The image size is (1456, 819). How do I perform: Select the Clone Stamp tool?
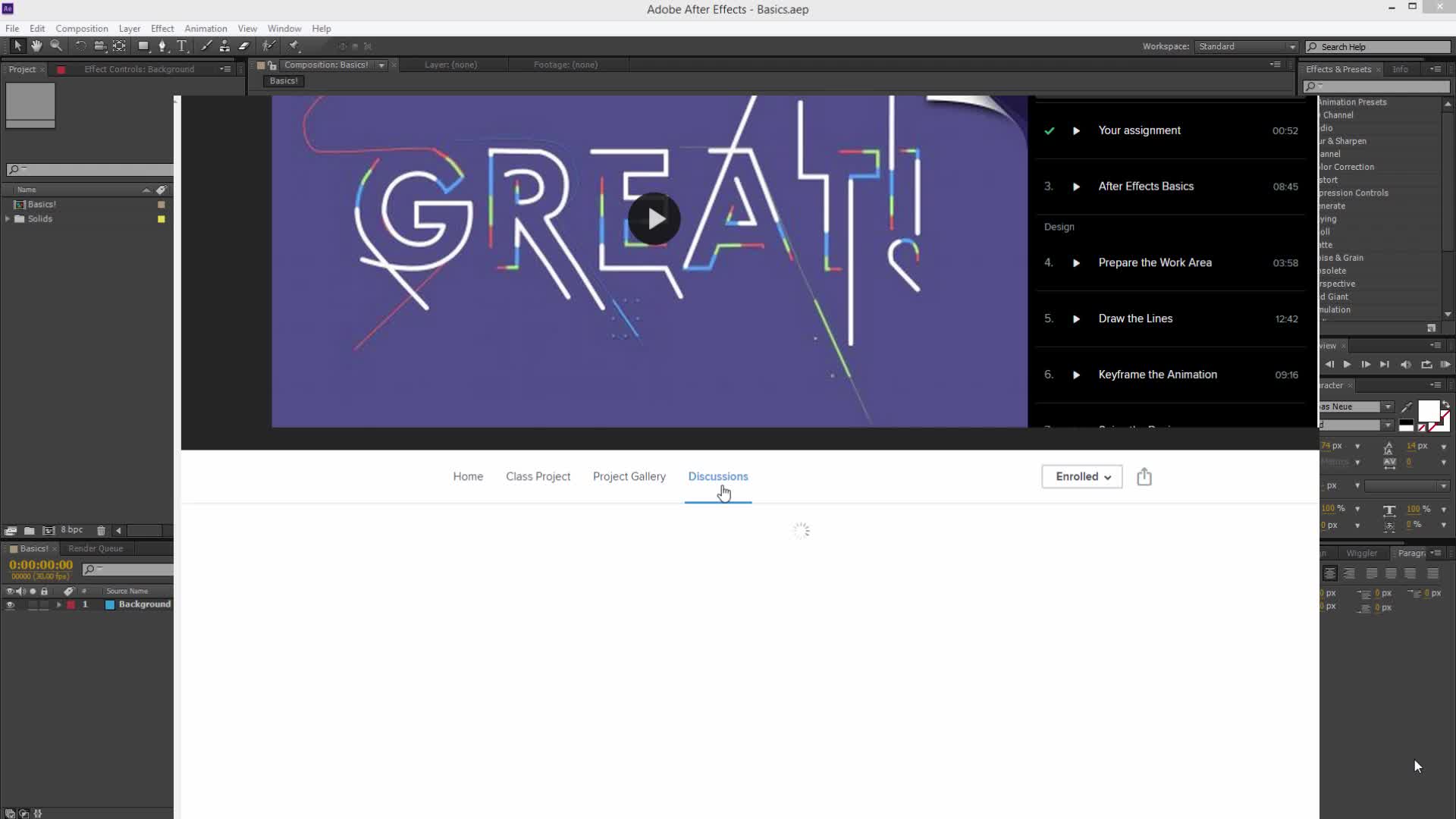224,46
